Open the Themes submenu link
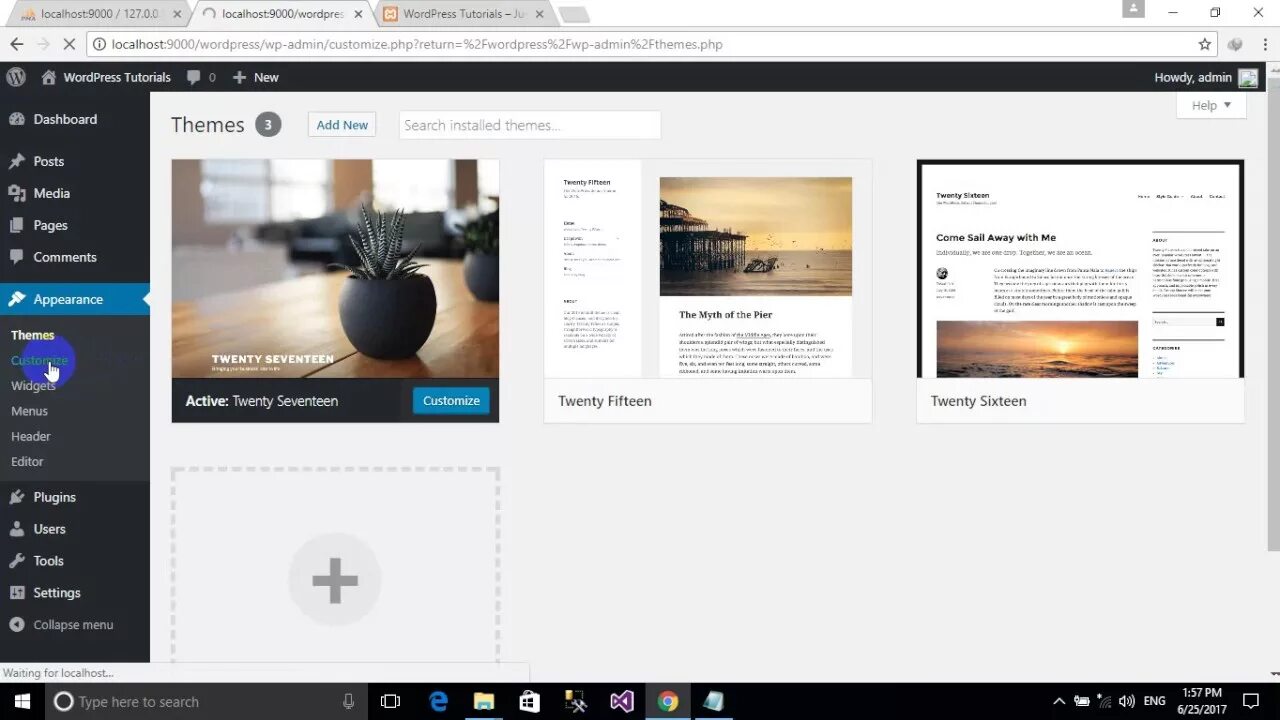This screenshot has height=720, width=1280. [33, 335]
